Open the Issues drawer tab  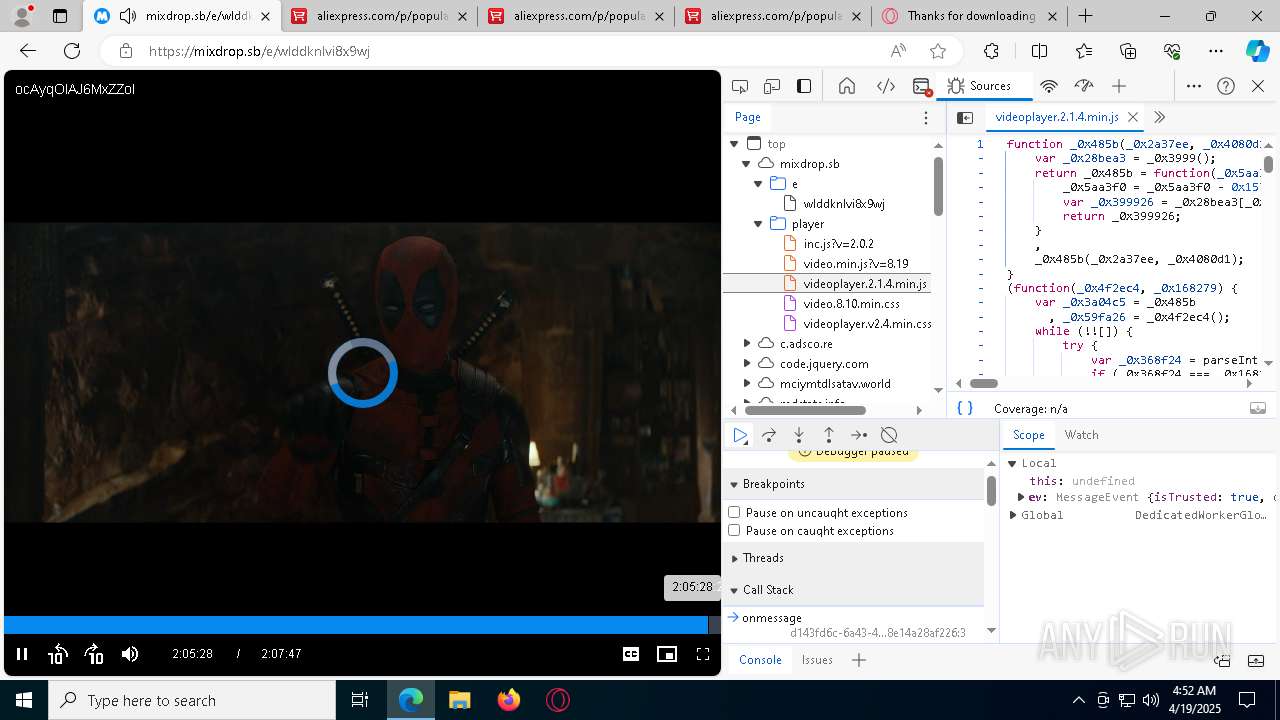817,659
